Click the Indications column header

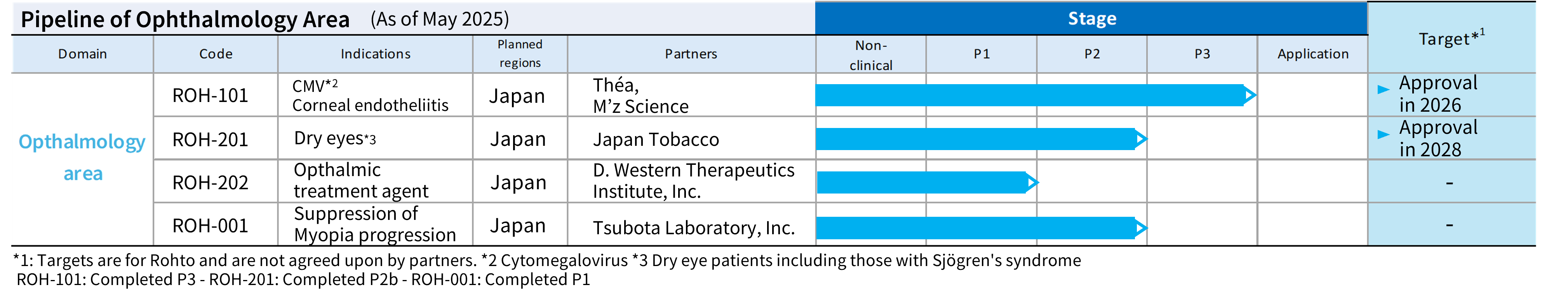click(x=375, y=54)
